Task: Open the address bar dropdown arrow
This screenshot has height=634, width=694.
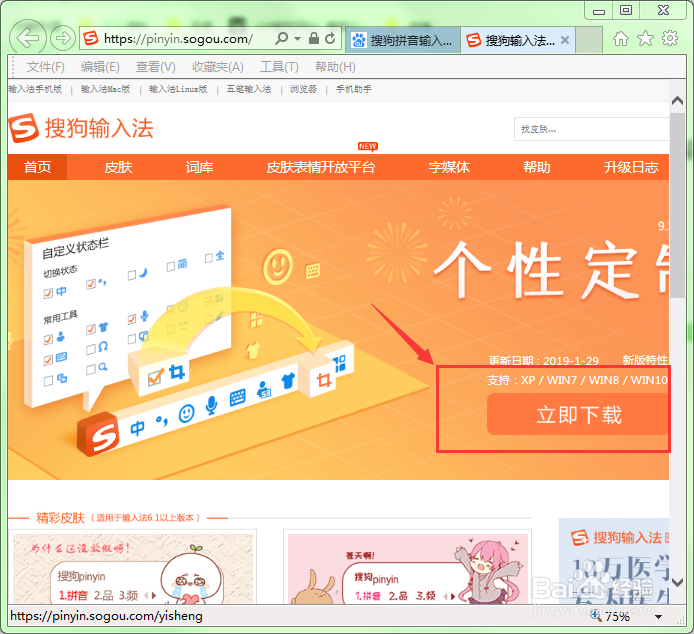Action: (297, 39)
